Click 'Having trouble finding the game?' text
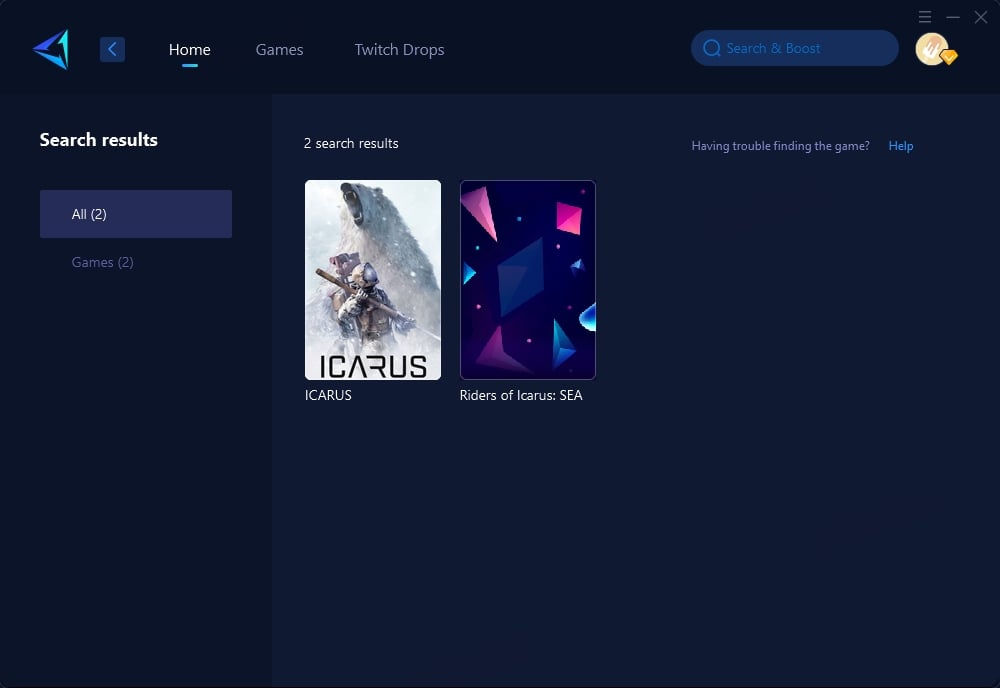1000x688 pixels. 780,146
